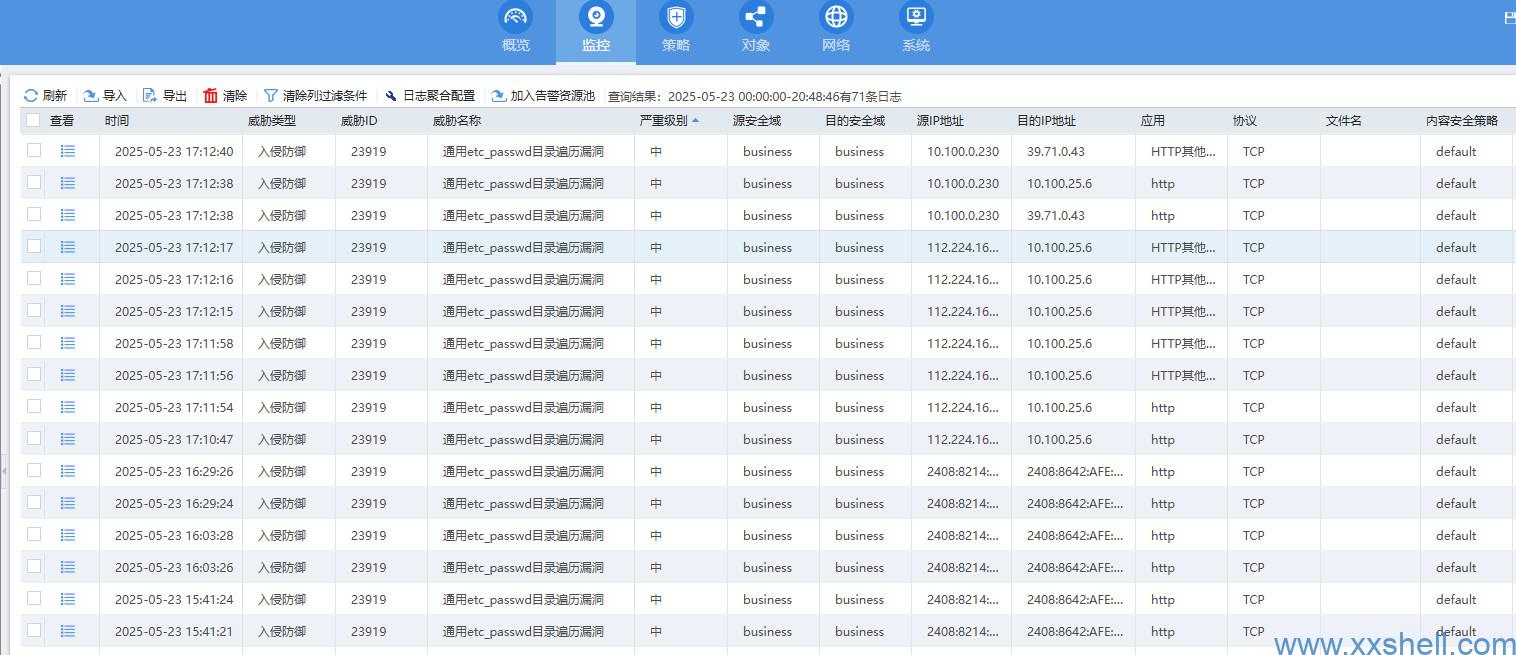View details icon for 17:12:40 log entry
1516x655 pixels.
(x=68, y=151)
